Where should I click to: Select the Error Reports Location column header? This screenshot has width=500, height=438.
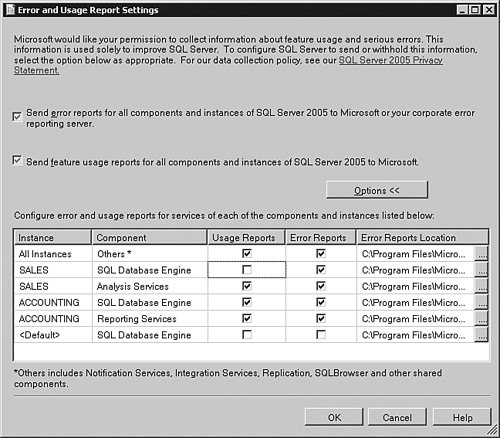point(422,237)
